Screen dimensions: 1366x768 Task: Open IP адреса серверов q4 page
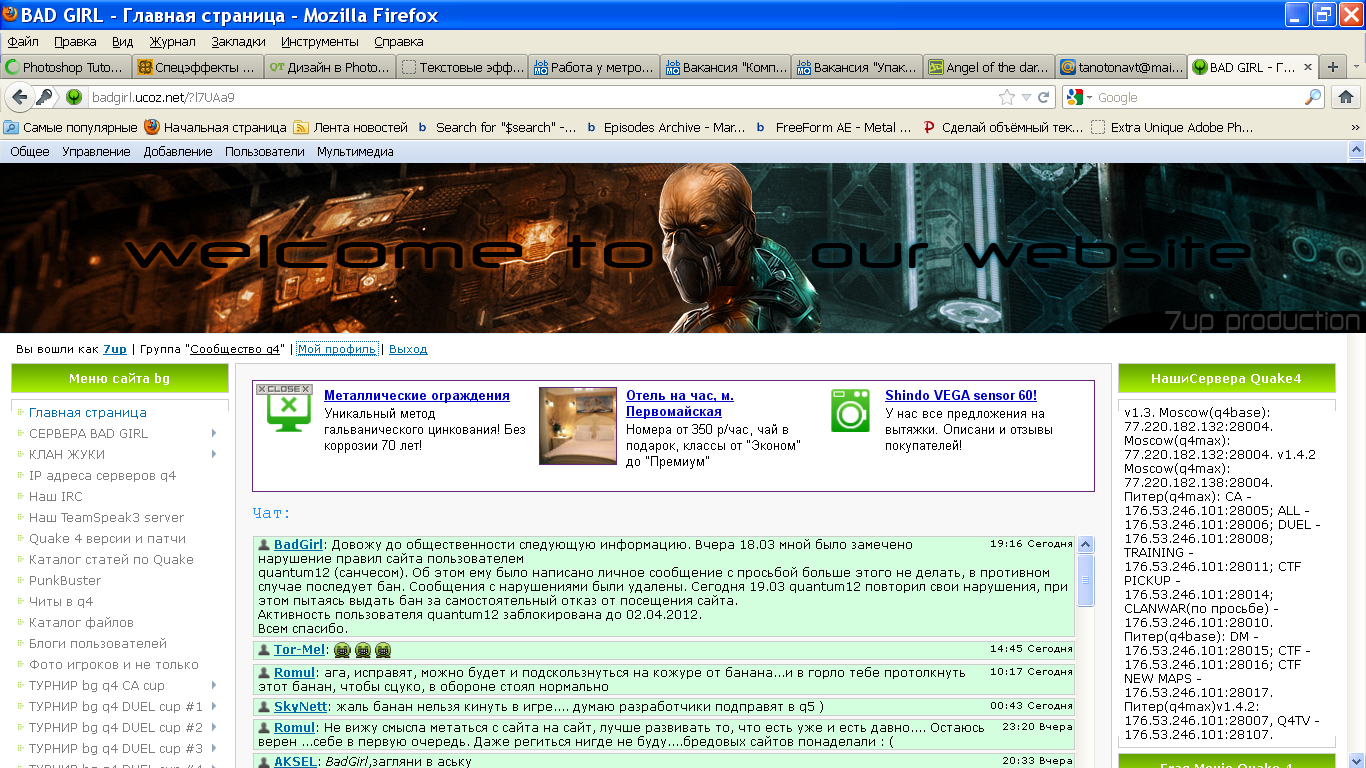[102, 475]
